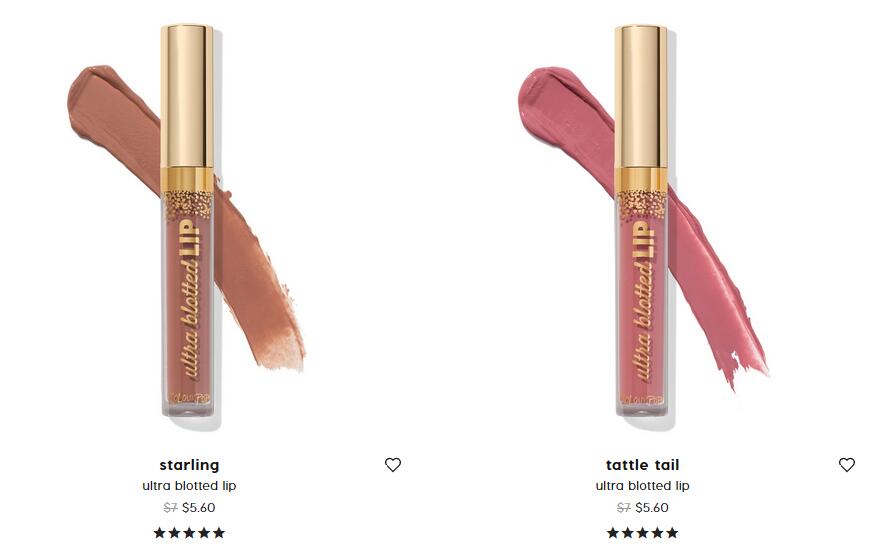Click 'ultra blotted lip' under starling
Image resolution: width=870 pixels, height=554 pixels.
[x=189, y=486]
